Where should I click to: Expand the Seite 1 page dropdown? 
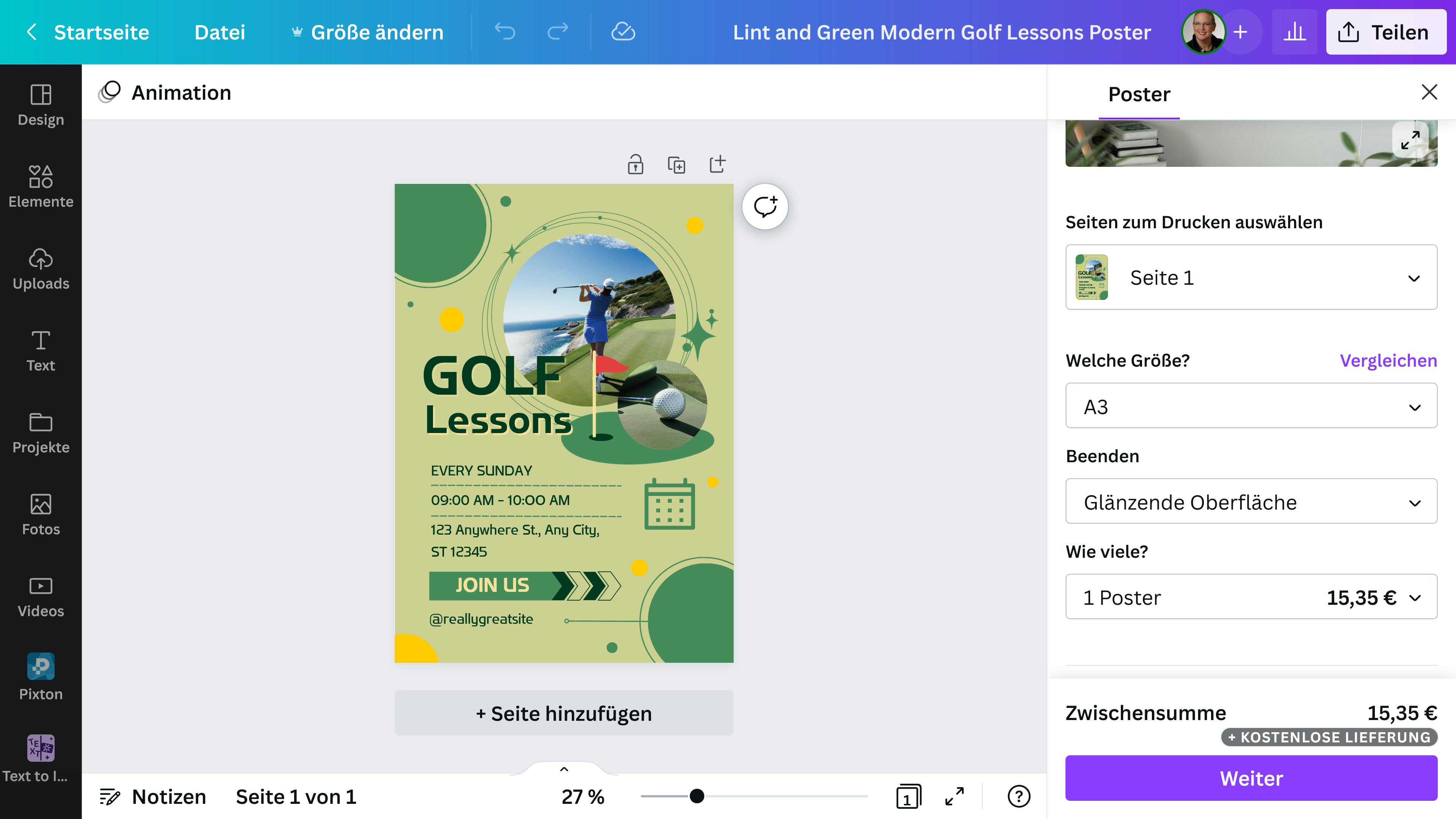1251,277
